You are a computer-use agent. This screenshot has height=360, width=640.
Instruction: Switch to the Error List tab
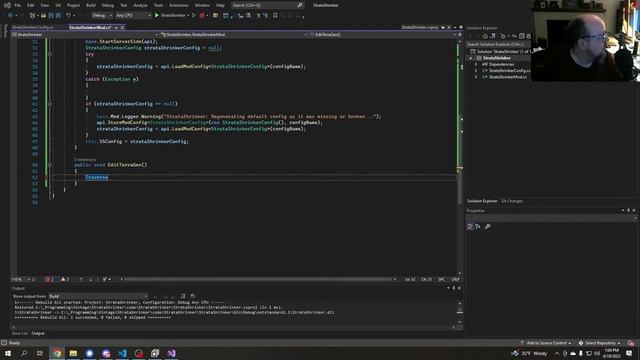click(20, 333)
